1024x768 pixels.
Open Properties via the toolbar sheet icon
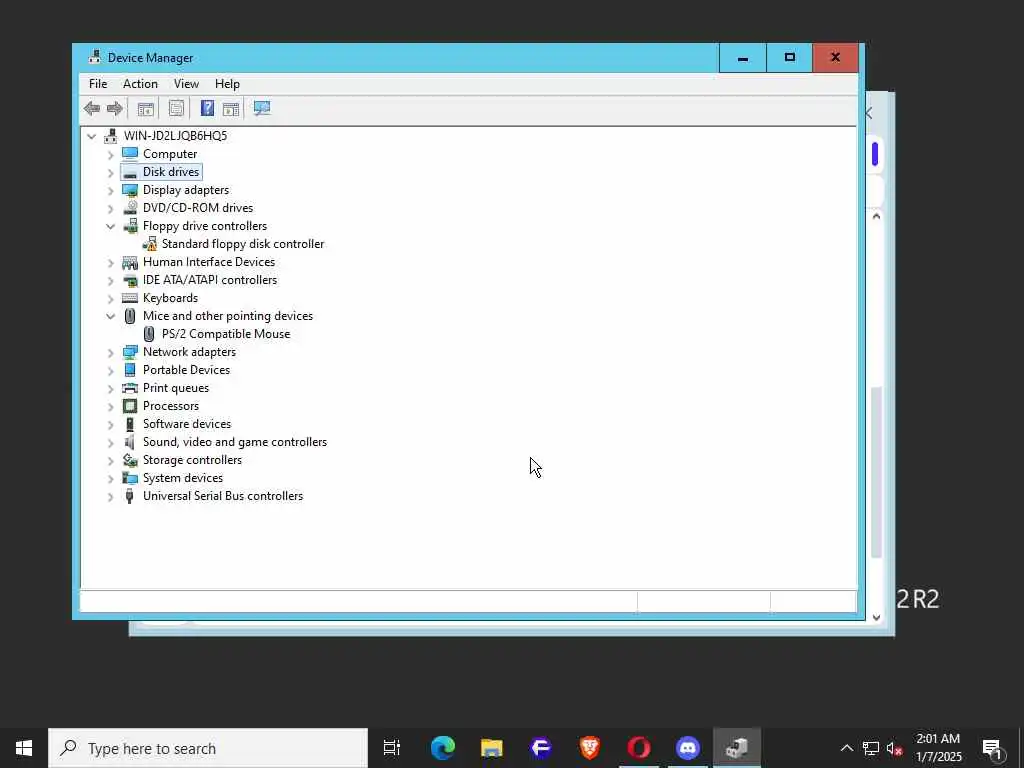click(x=176, y=108)
